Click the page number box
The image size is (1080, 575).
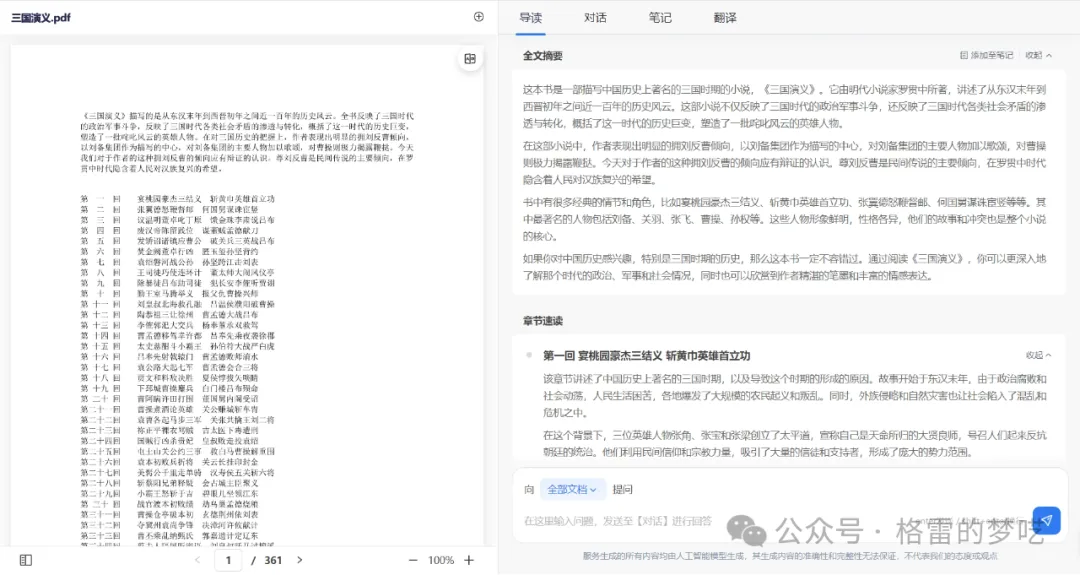[x=229, y=560]
